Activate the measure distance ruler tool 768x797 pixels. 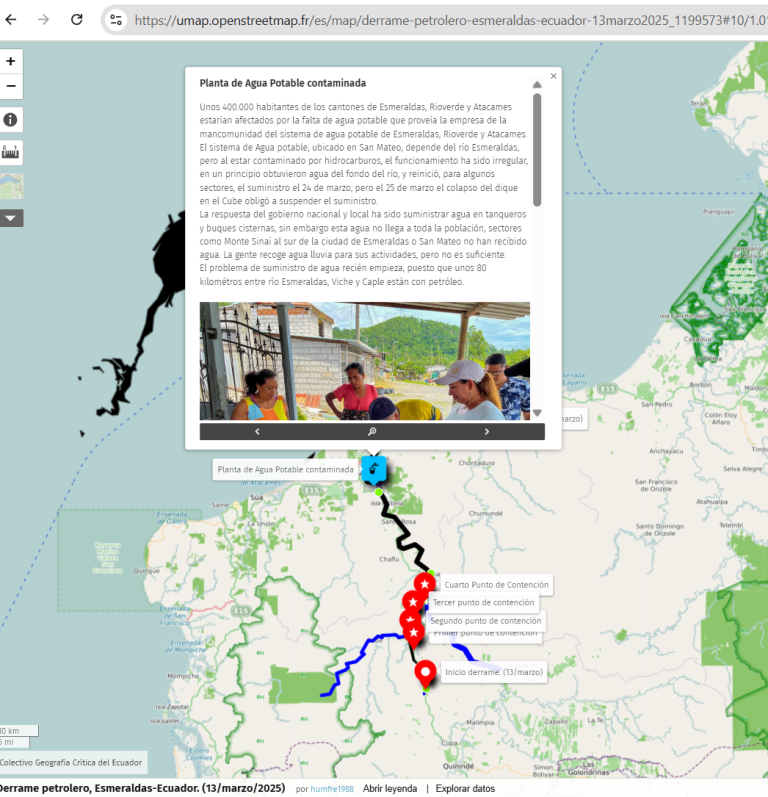10,153
